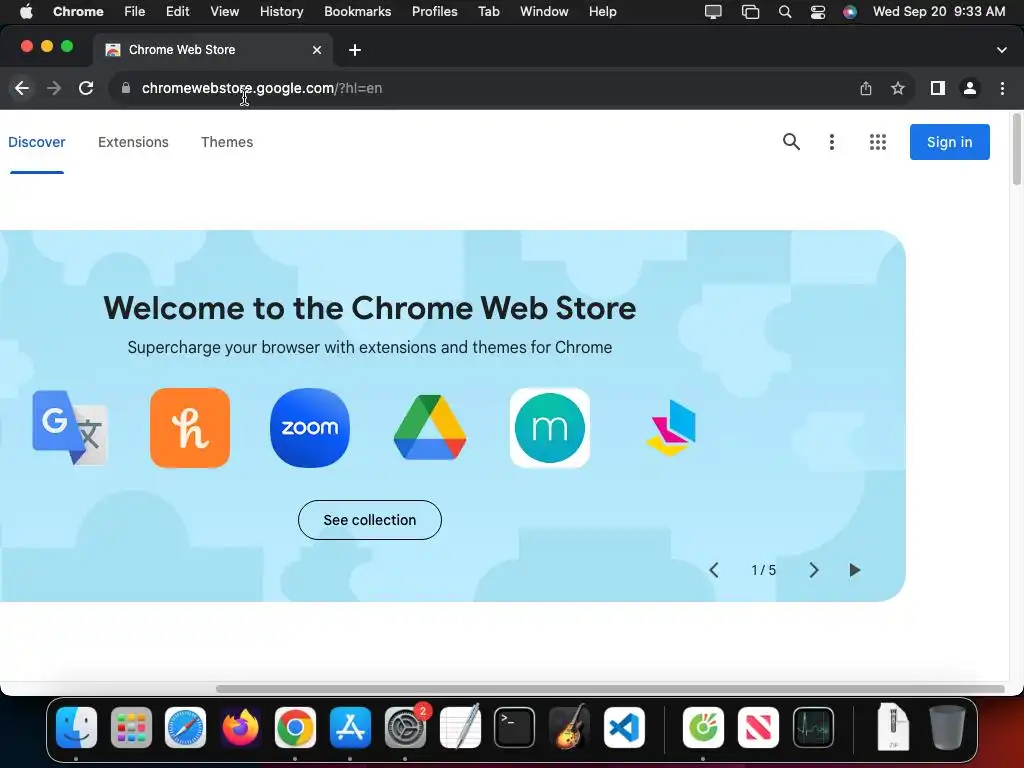The width and height of the screenshot is (1024, 768).
Task: Open the File menu
Action: pyautogui.click(x=135, y=11)
